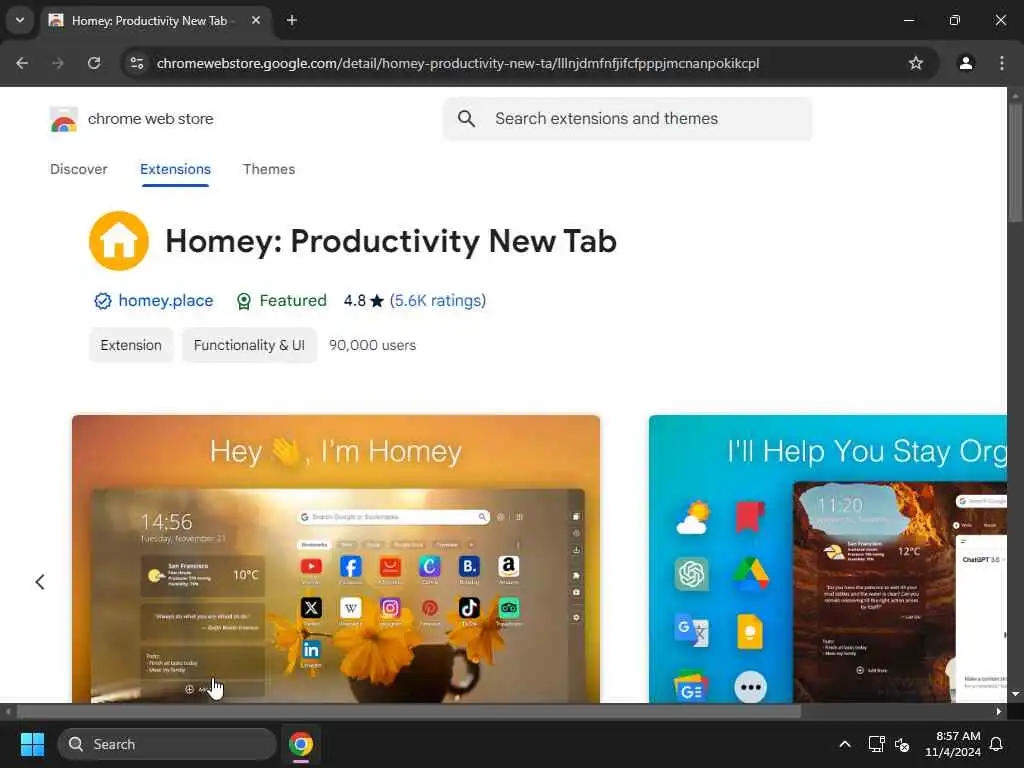
Task: Click the Featured badge icon
Action: tap(244, 301)
